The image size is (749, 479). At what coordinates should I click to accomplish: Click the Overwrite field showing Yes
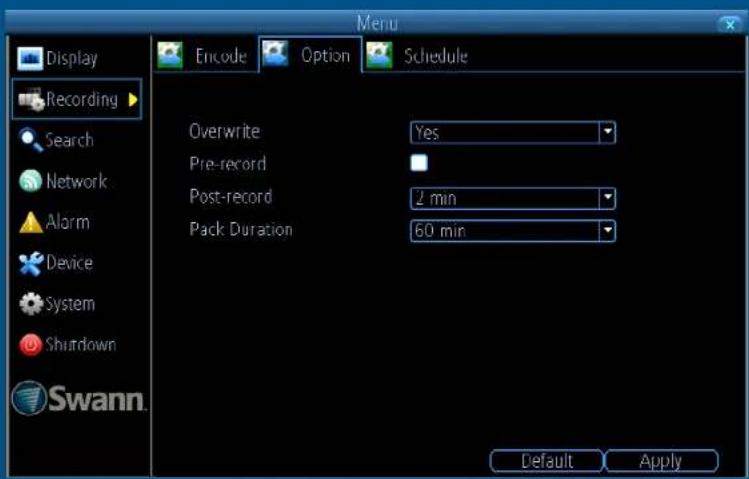click(513, 132)
